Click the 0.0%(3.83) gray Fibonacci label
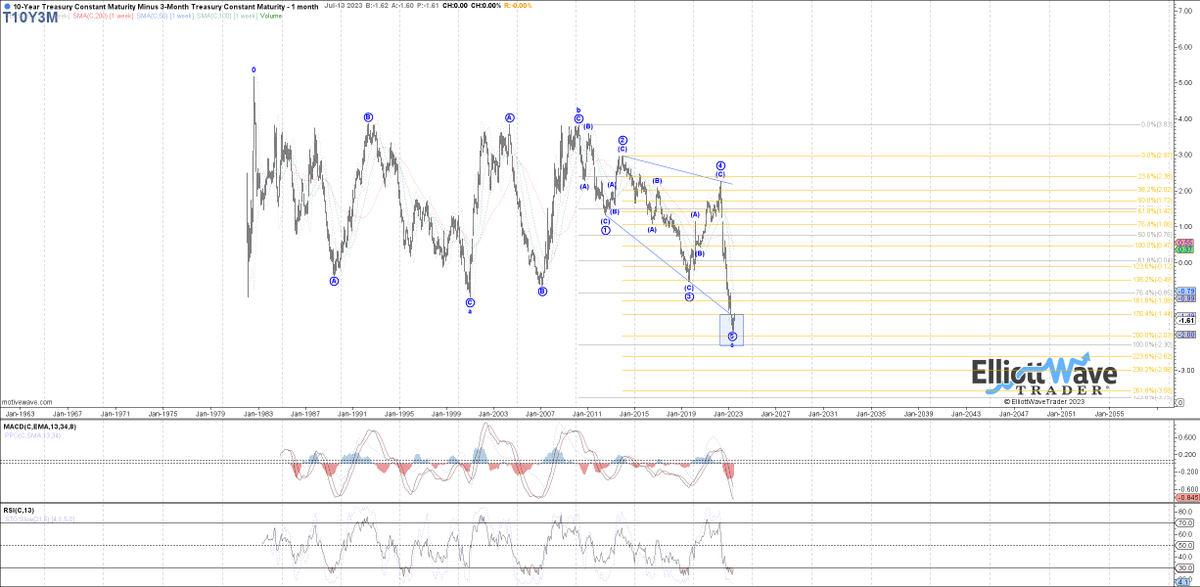Image resolution: width=1200 pixels, height=587 pixels. (x=1155, y=125)
